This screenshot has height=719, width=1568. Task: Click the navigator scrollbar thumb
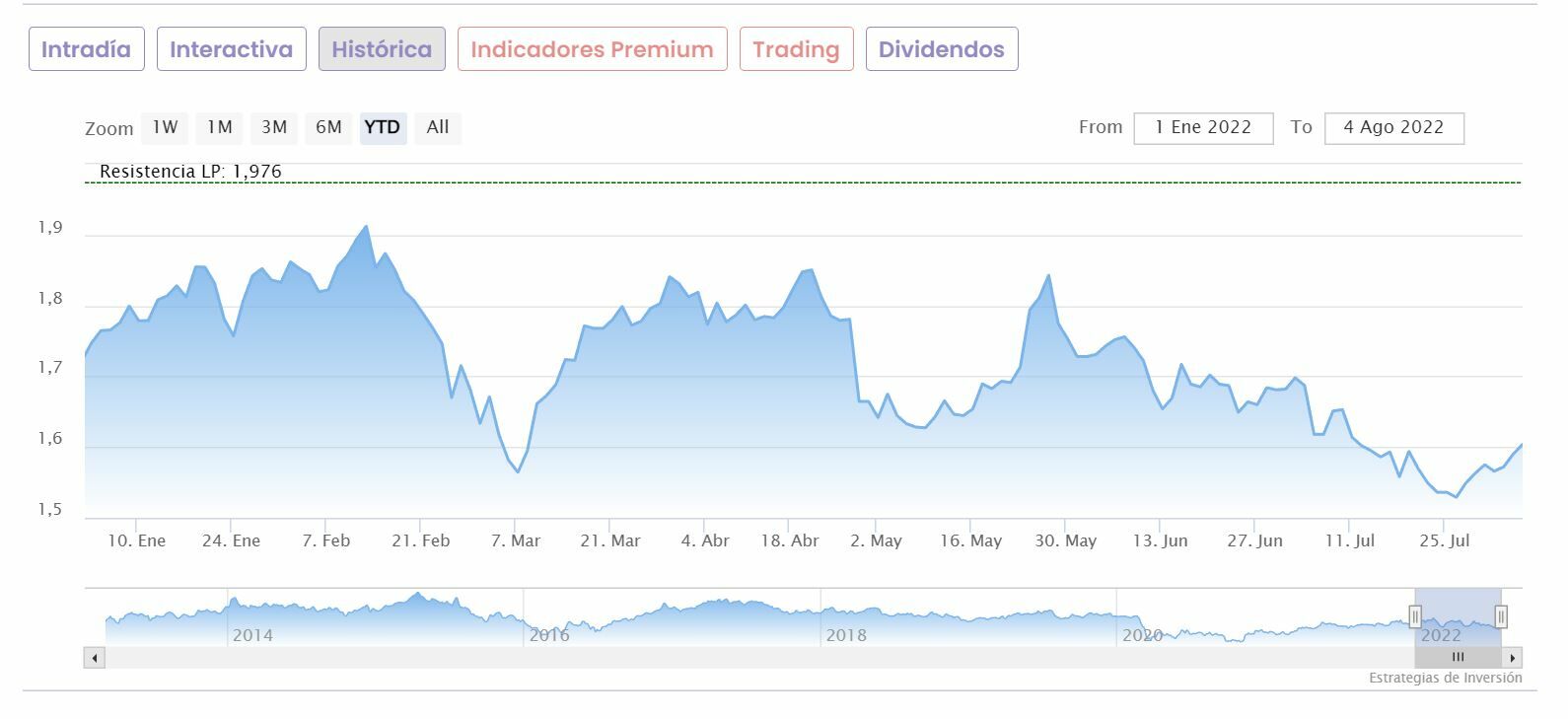pyautogui.click(x=1458, y=657)
